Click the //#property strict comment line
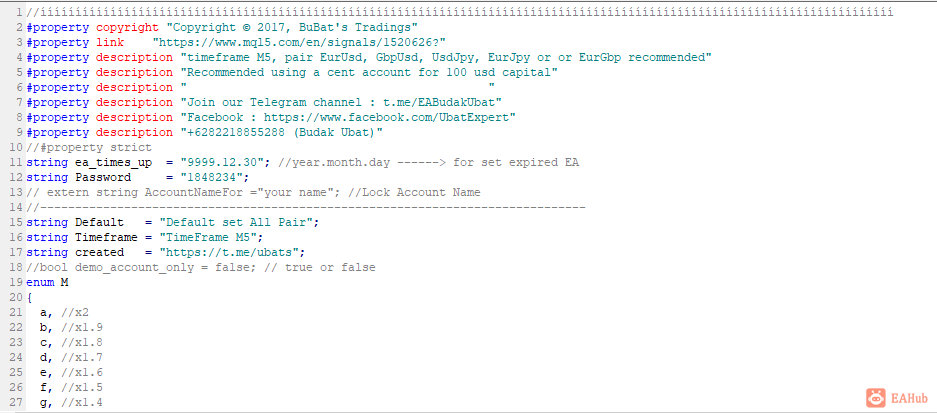Screen dimensions: 937x413 point(89,147)
